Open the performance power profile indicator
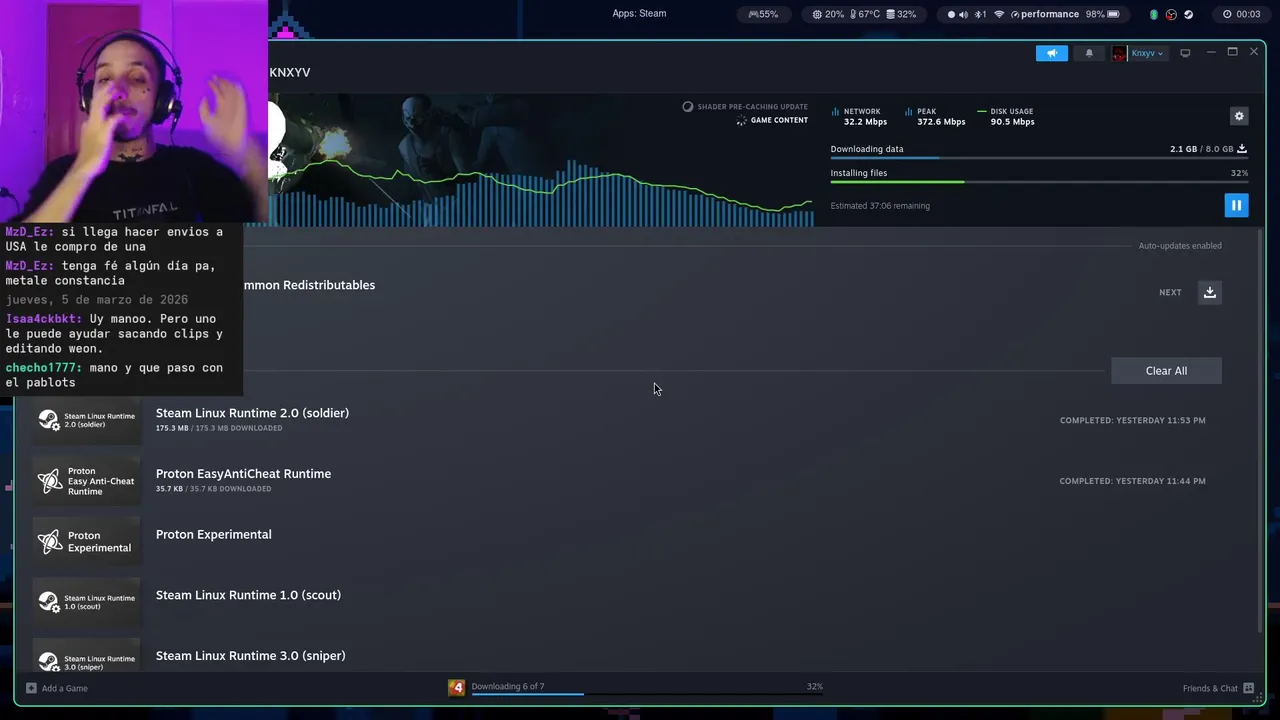This screenshot has width=1280, height=720. tap(1044, 14)
